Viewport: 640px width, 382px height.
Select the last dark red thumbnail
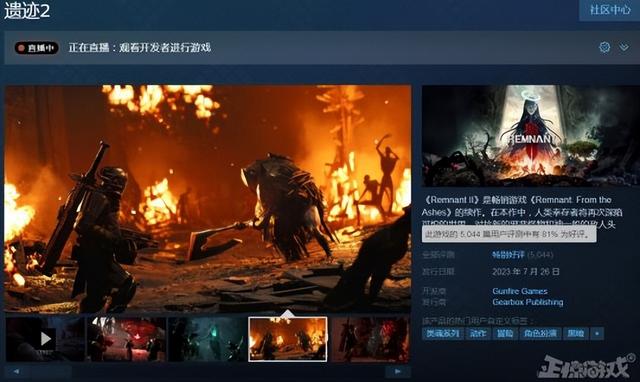point(371,339)
